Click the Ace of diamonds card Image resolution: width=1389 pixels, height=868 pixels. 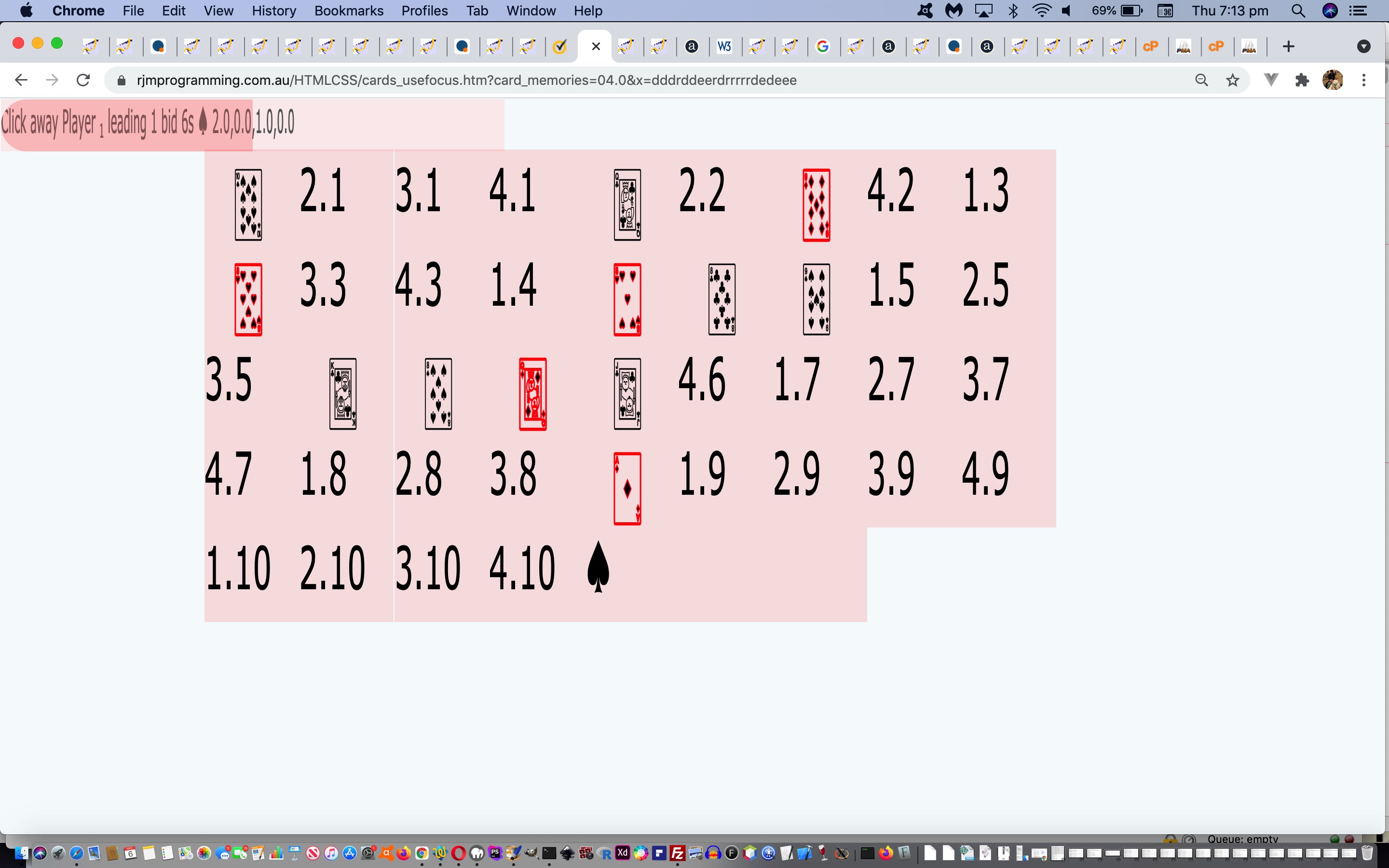point(627,488)
